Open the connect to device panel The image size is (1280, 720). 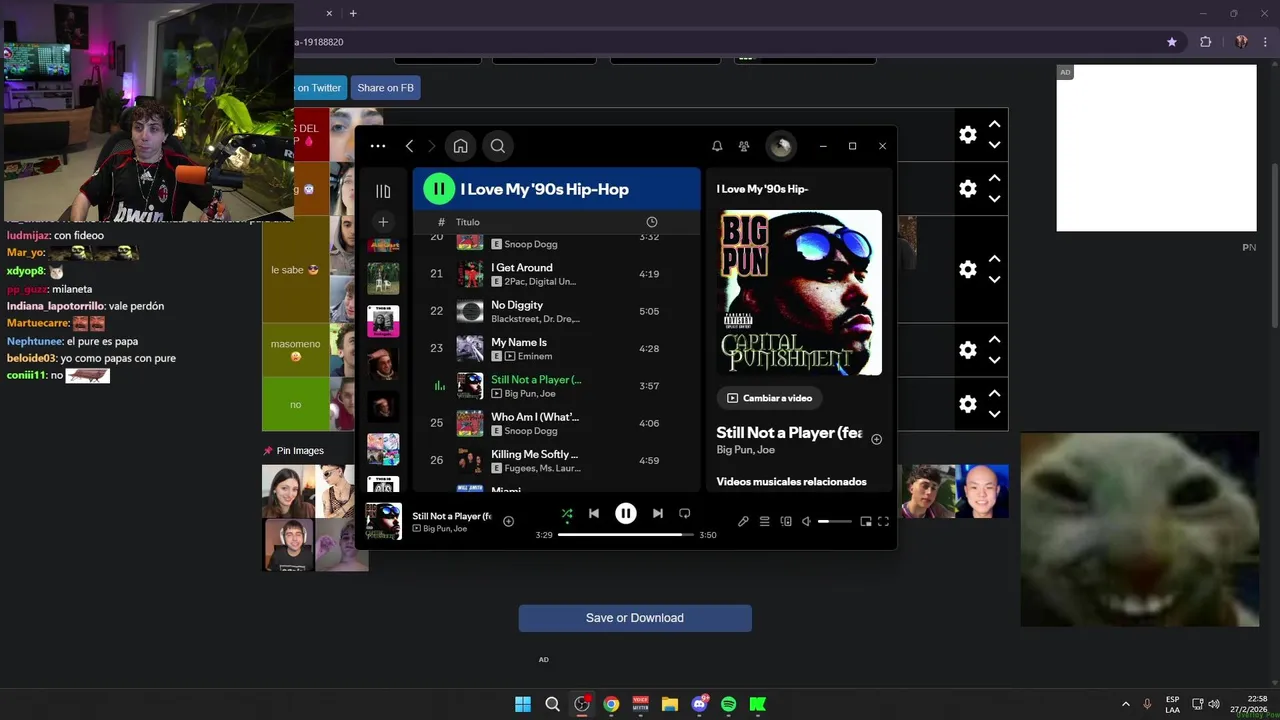pos(786,521)
